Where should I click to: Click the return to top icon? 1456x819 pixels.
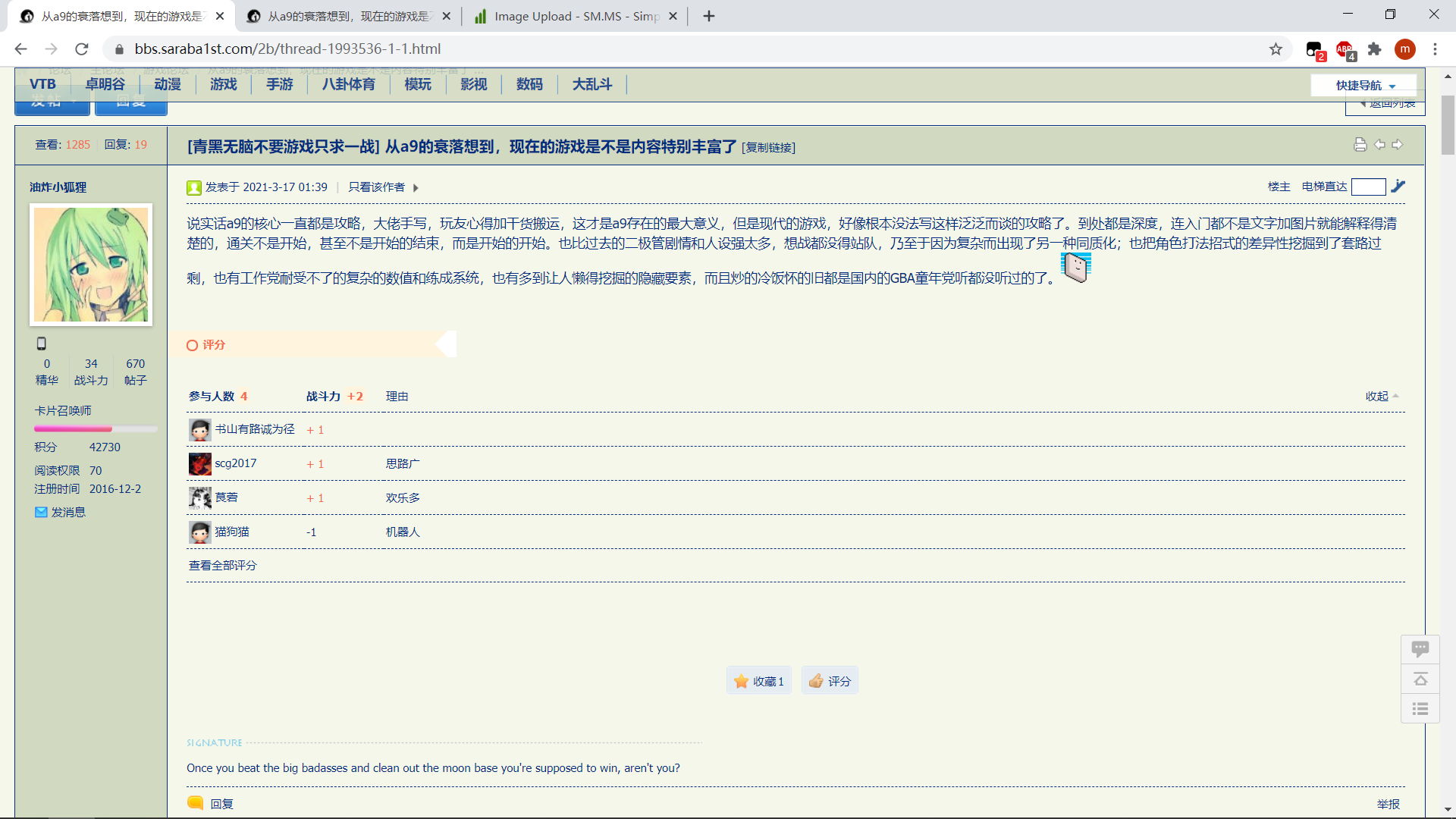click(1420, 679)
